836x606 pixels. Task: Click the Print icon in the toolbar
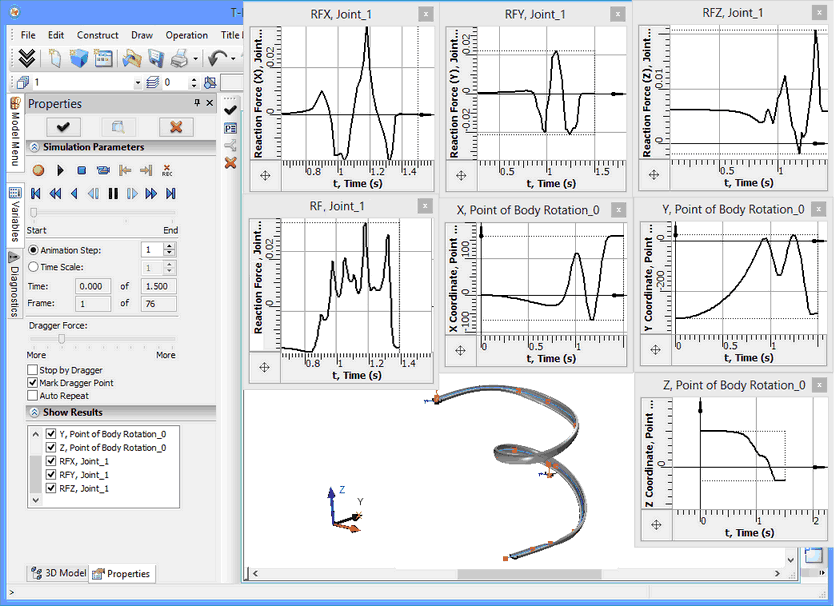[180, 59]
